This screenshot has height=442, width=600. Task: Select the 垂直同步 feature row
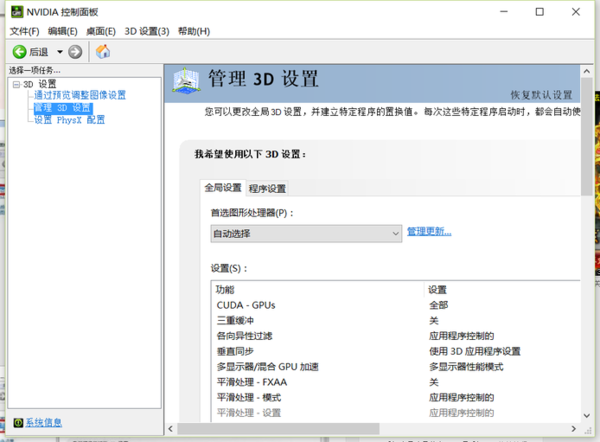(396, 351)
